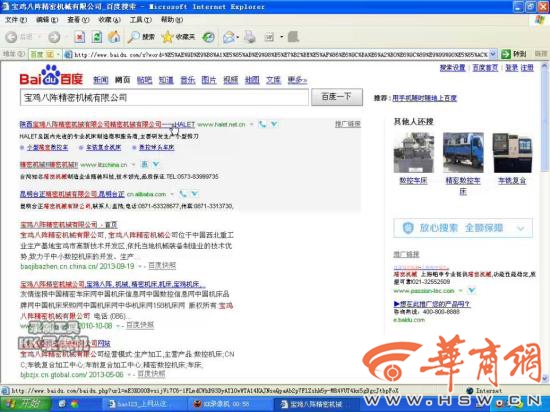550x412 pixels.
Task: Click the Windows Start button
Action: click(26, 404)
